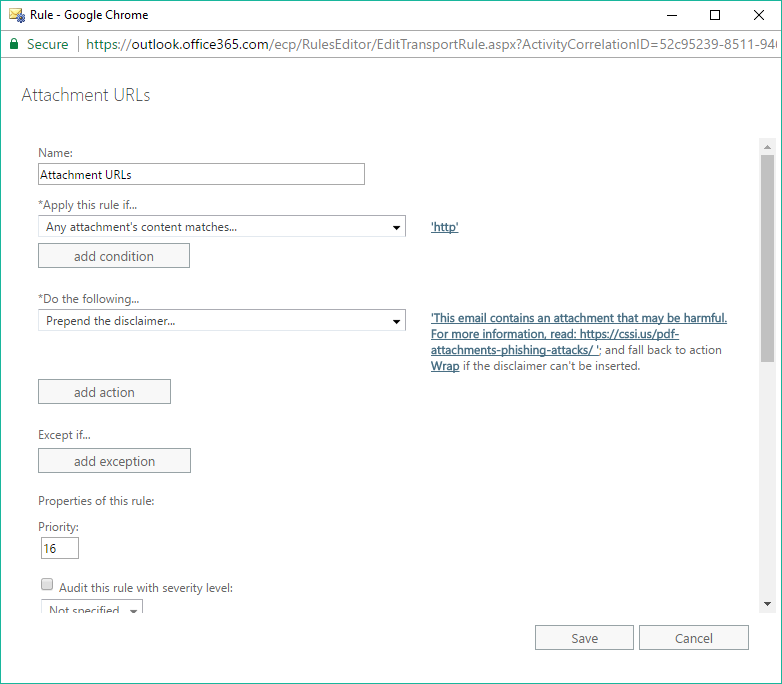
Task: Click the envelope icon in the title bar
Action: coord(16,15)
